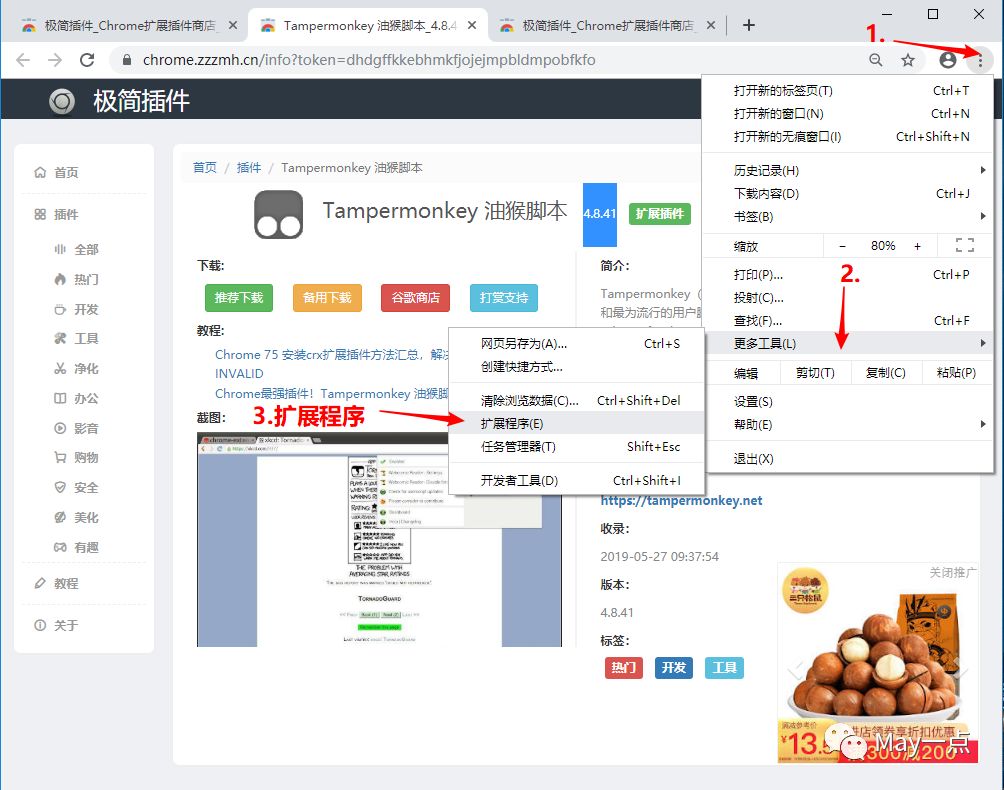Select 扩展程序(E) in the submenu
1004x790 pixels.
pyautogui.click(x=576, y=423)
